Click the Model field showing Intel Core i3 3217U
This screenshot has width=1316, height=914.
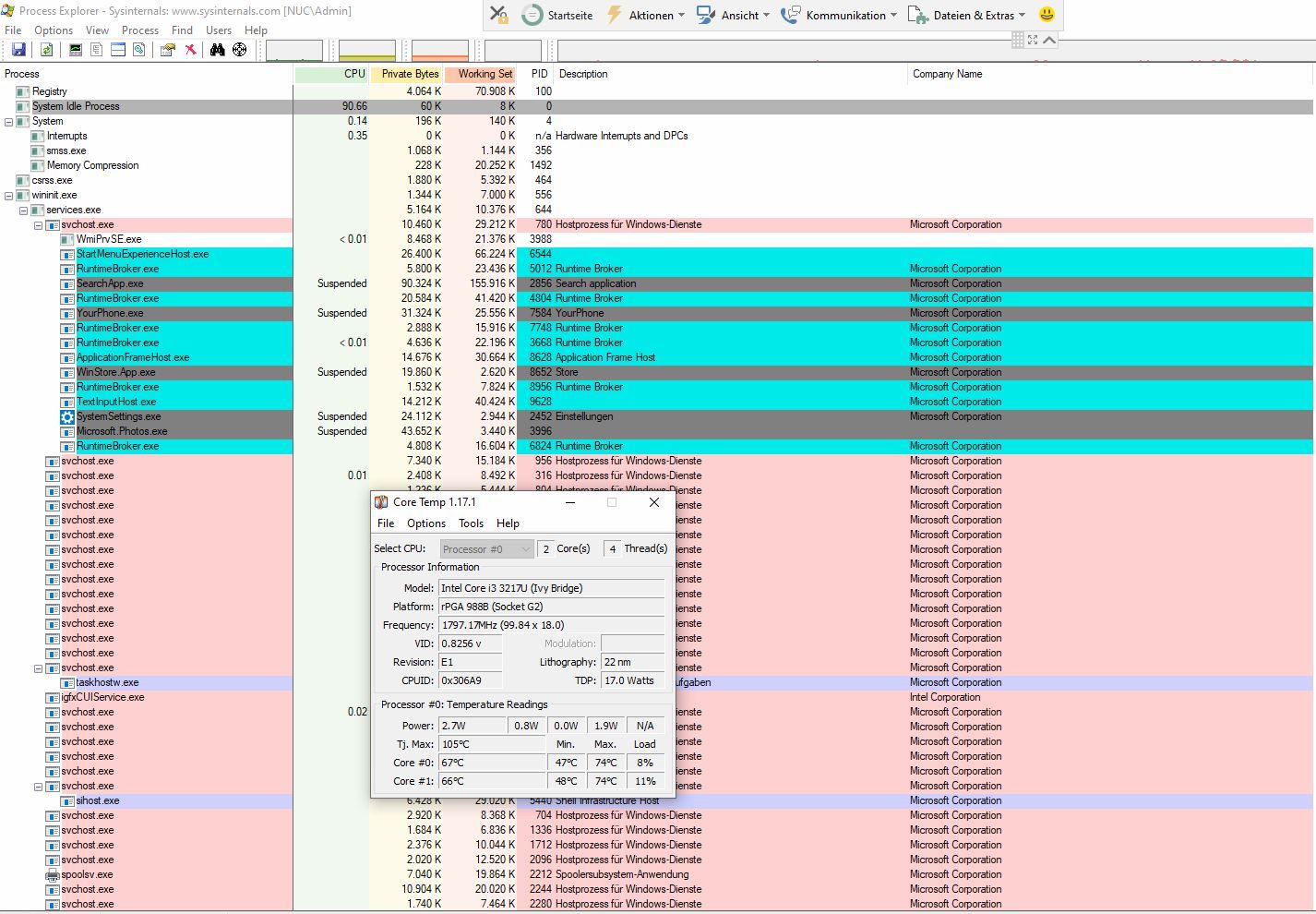[551, 588]
